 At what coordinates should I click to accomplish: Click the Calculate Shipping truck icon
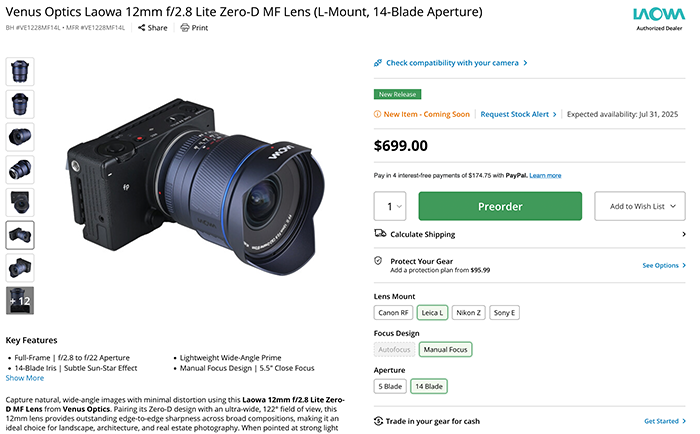(380, 234)
